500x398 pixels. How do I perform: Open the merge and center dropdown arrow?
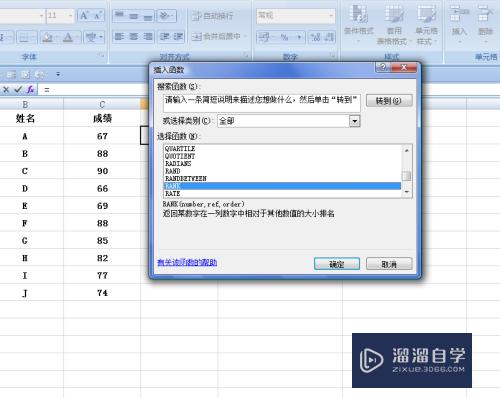coord(245,36)
